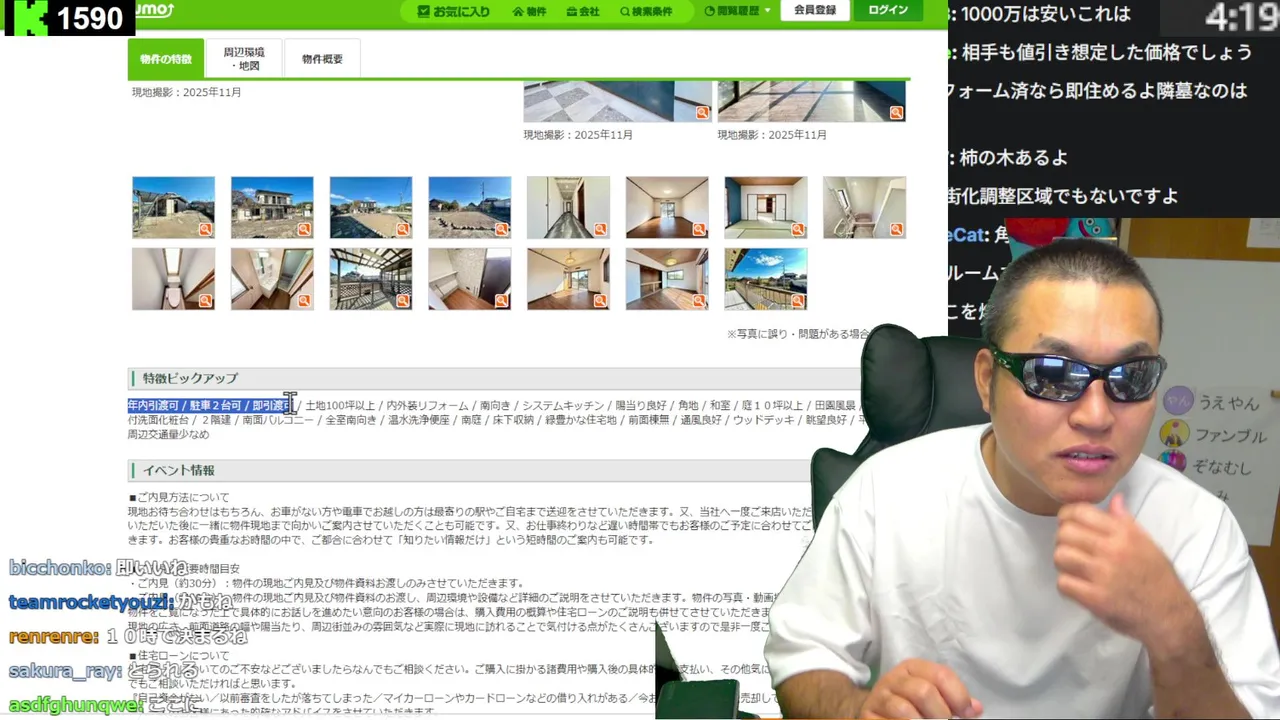Click the 周辺交通量少なめ feature text
The width and height of the screenshot is (1280, 720).
pos(169,434)
